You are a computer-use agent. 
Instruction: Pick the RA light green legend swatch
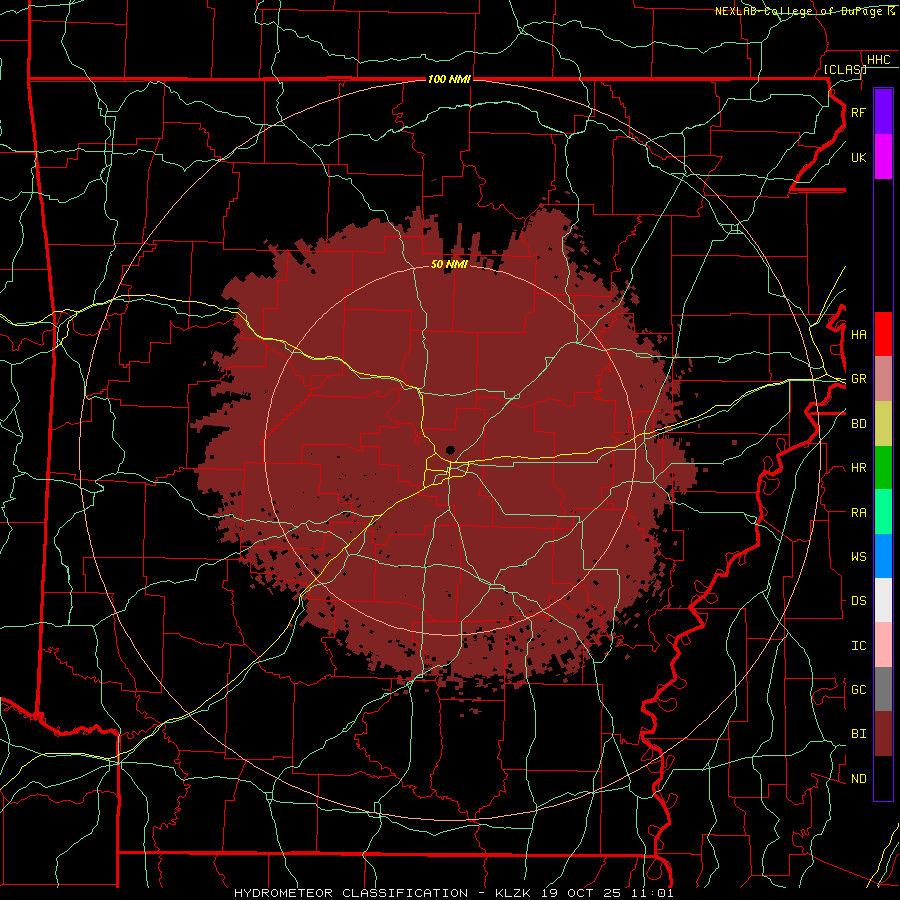[883, 512]
